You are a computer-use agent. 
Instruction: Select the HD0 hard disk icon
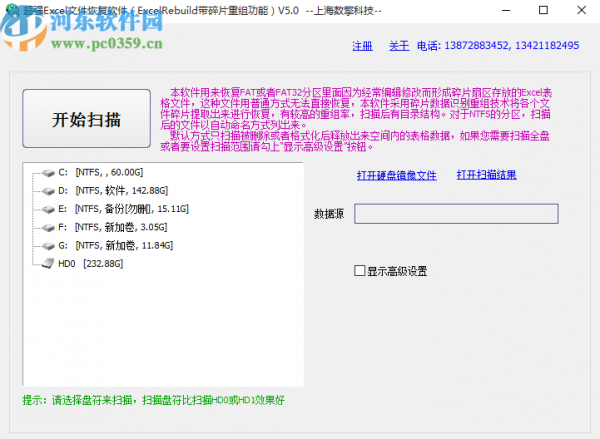pos(48,263)
